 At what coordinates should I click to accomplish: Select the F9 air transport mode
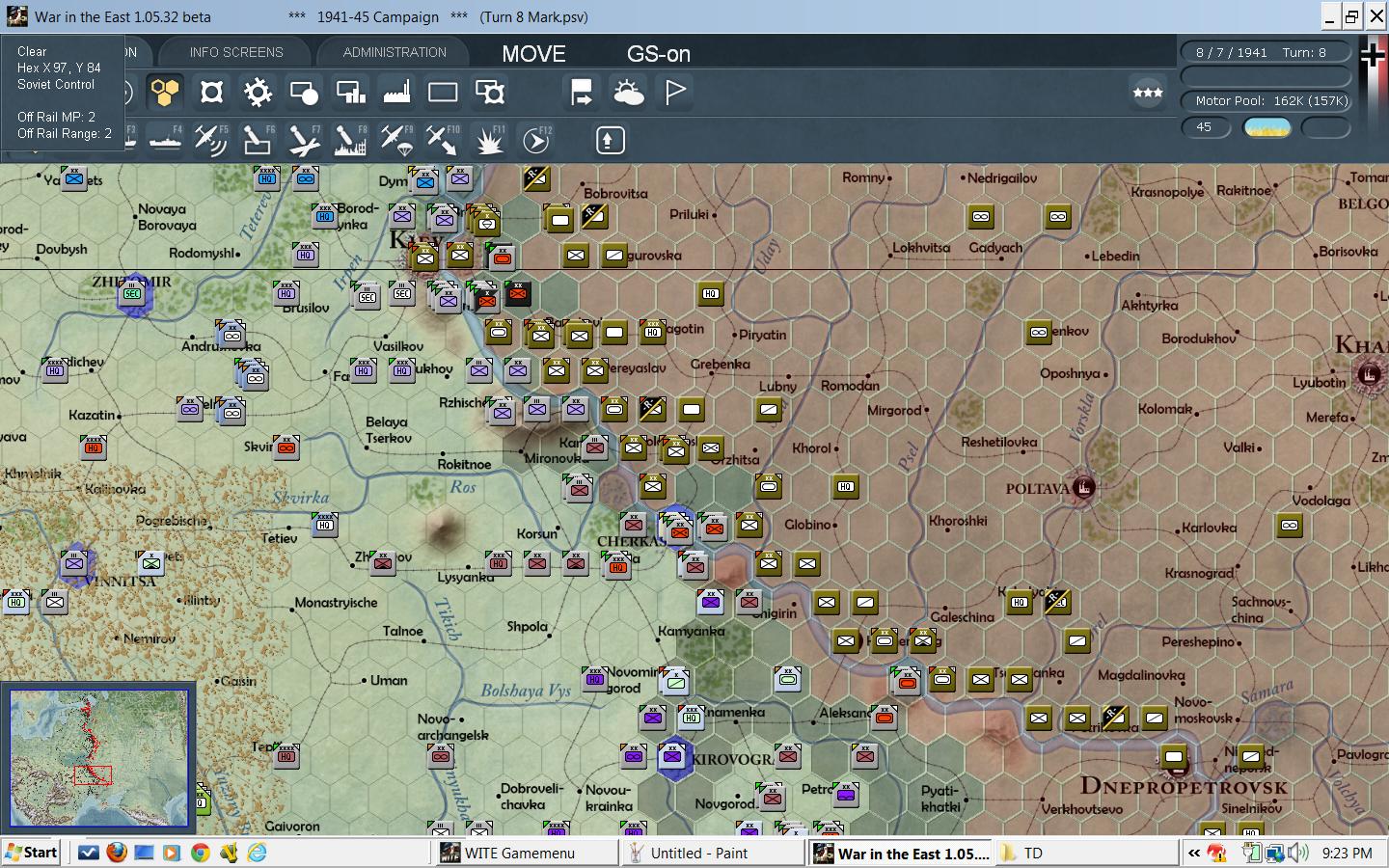396,141
